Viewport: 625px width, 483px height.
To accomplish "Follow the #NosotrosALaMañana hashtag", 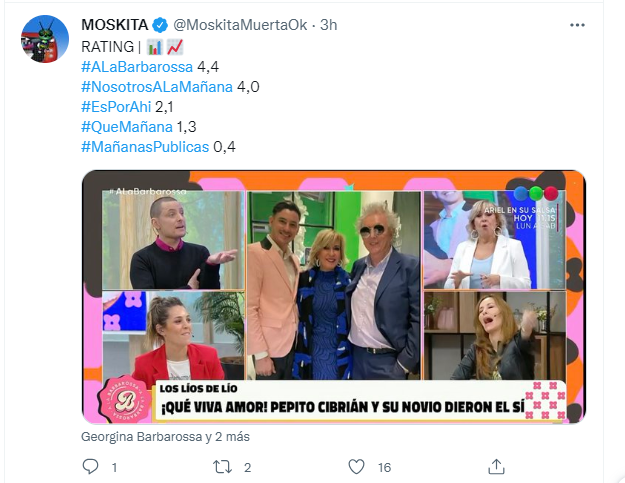I will (x=157, y=87).
